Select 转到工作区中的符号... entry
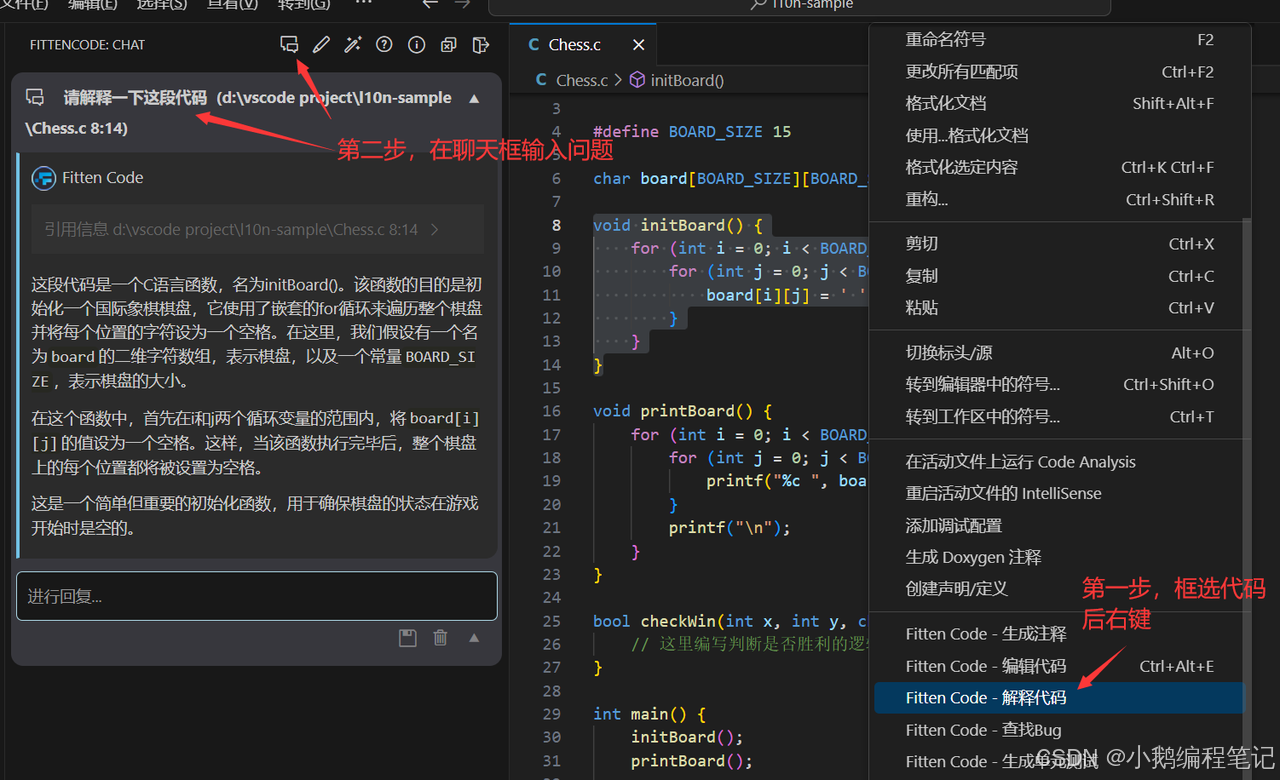Image resolution: width=1280 pixels, height=780 pixels. [1060, 416]
